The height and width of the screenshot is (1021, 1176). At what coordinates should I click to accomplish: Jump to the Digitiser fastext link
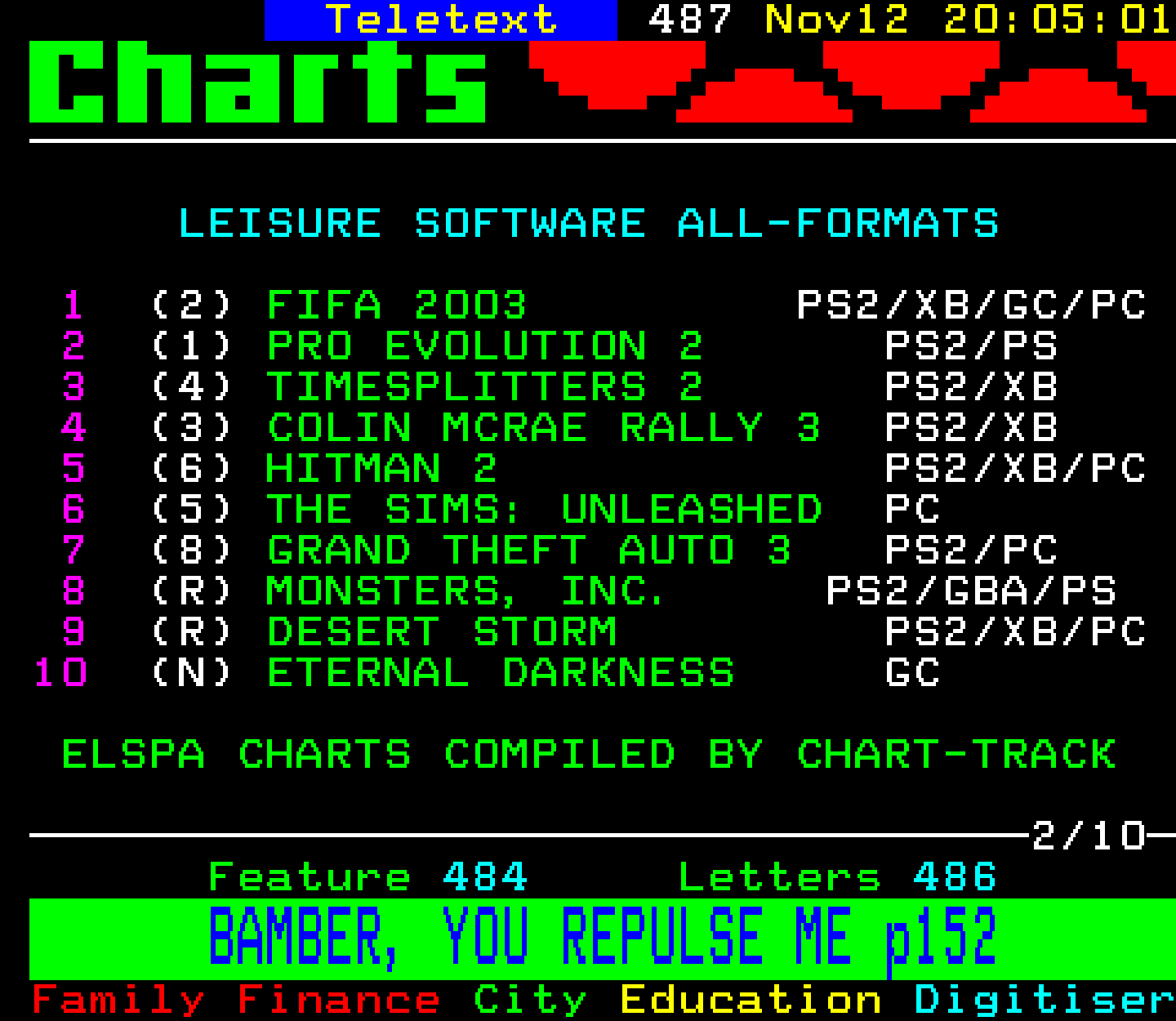point(1045,1000)
